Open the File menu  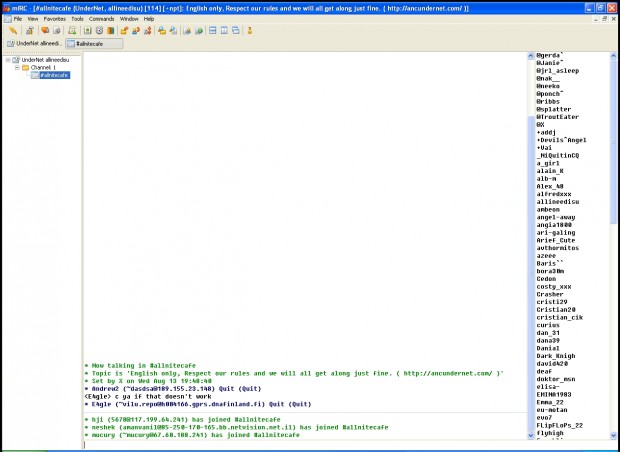point(18,19)
